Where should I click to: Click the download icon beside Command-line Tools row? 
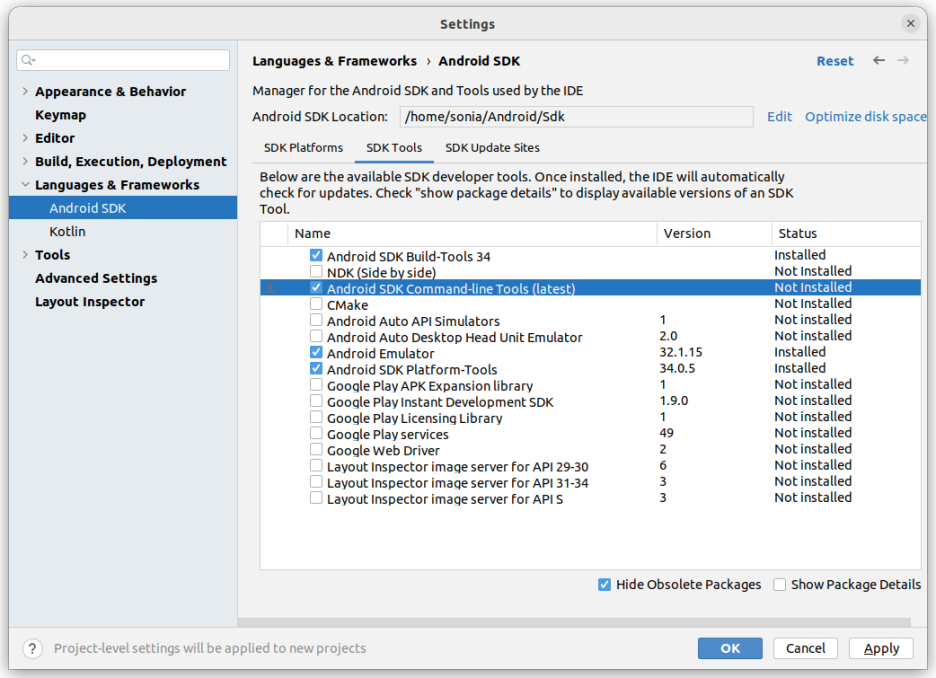click(x=270, y=288)
